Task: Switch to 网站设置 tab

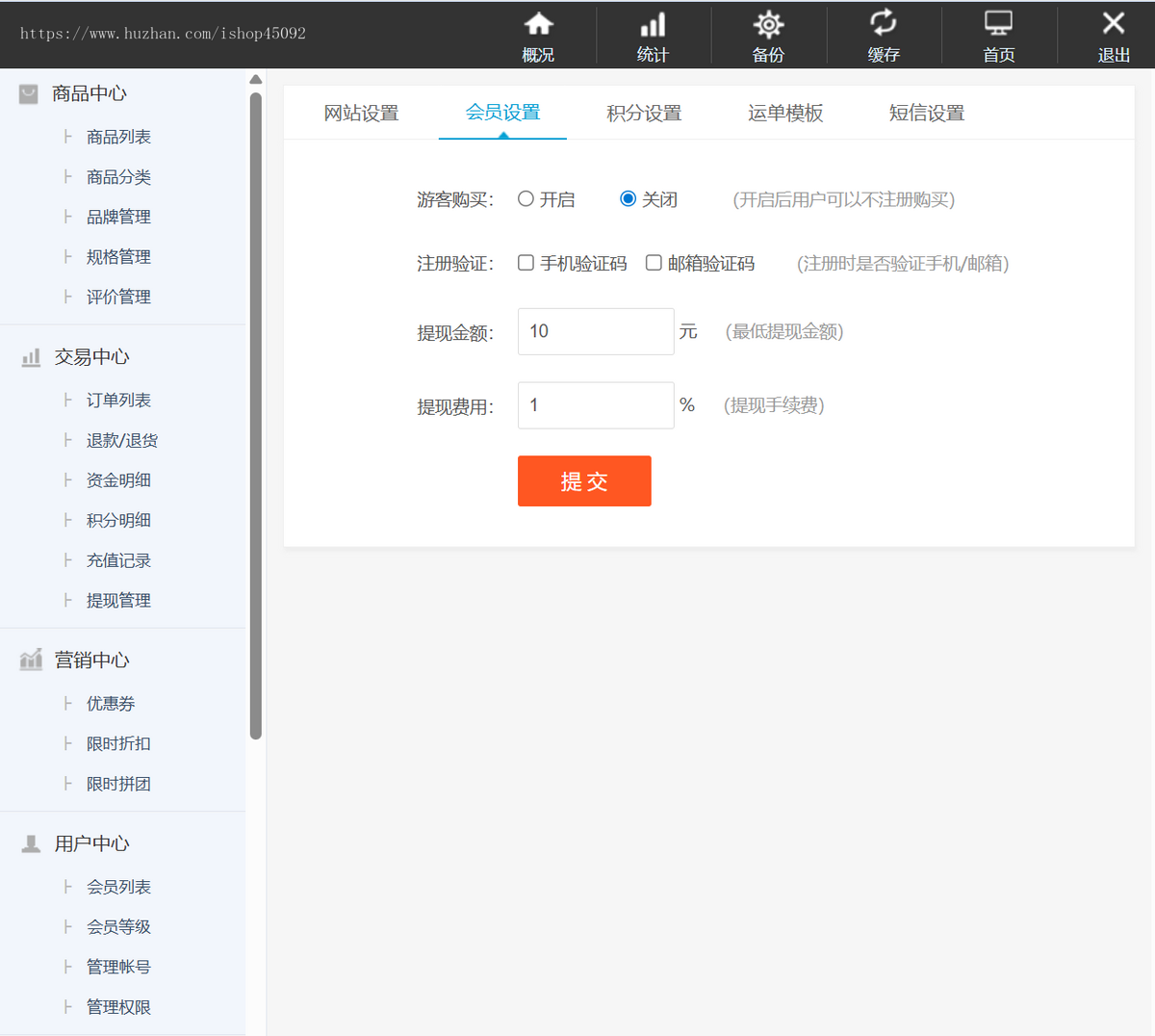Action: pyautogui.click(x=361, y=114)
